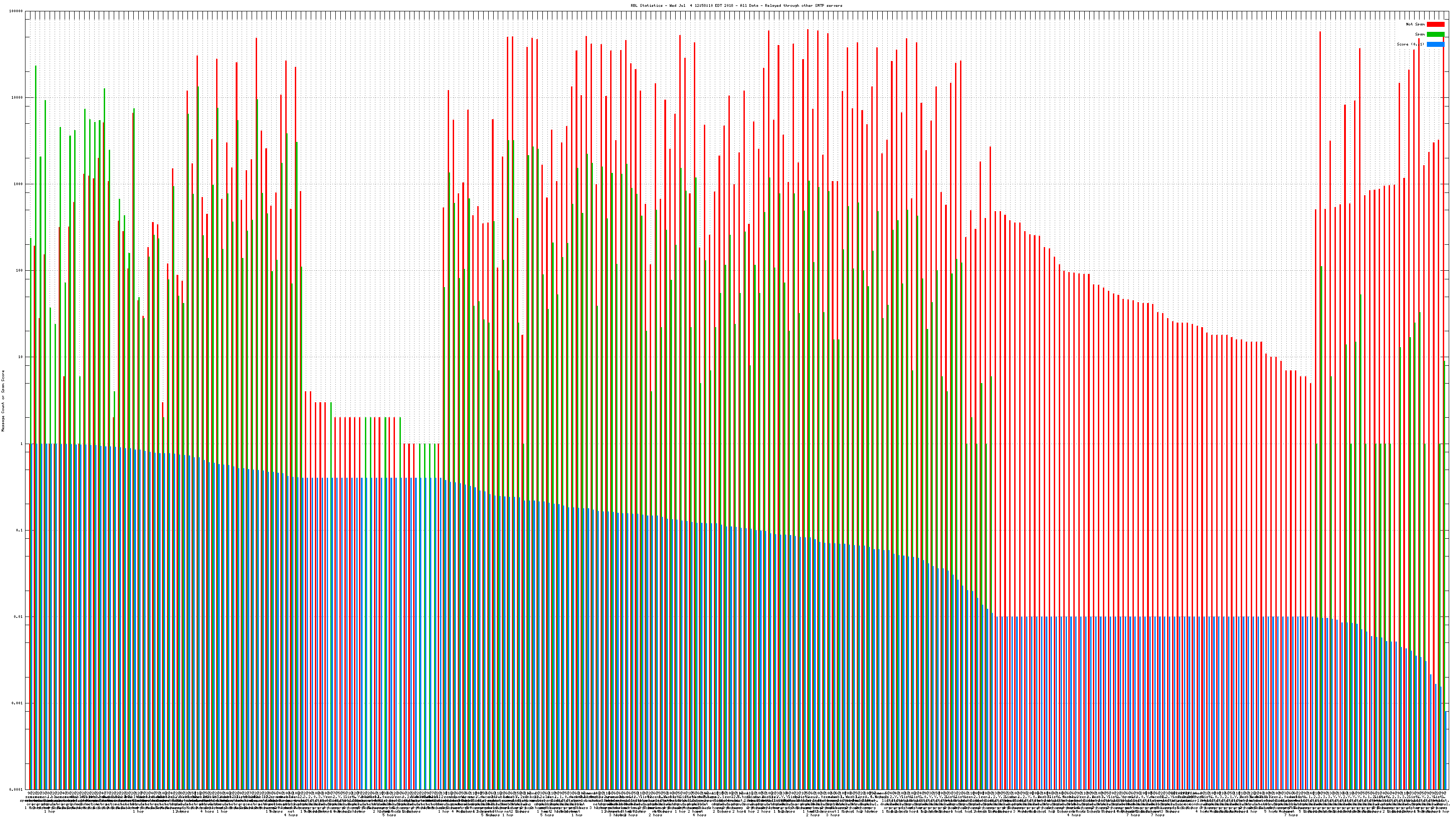The width and height of the screenshot is (1456, 819).
Task: Click the 10 y-axis tick label
Action: tap(20, 357)
